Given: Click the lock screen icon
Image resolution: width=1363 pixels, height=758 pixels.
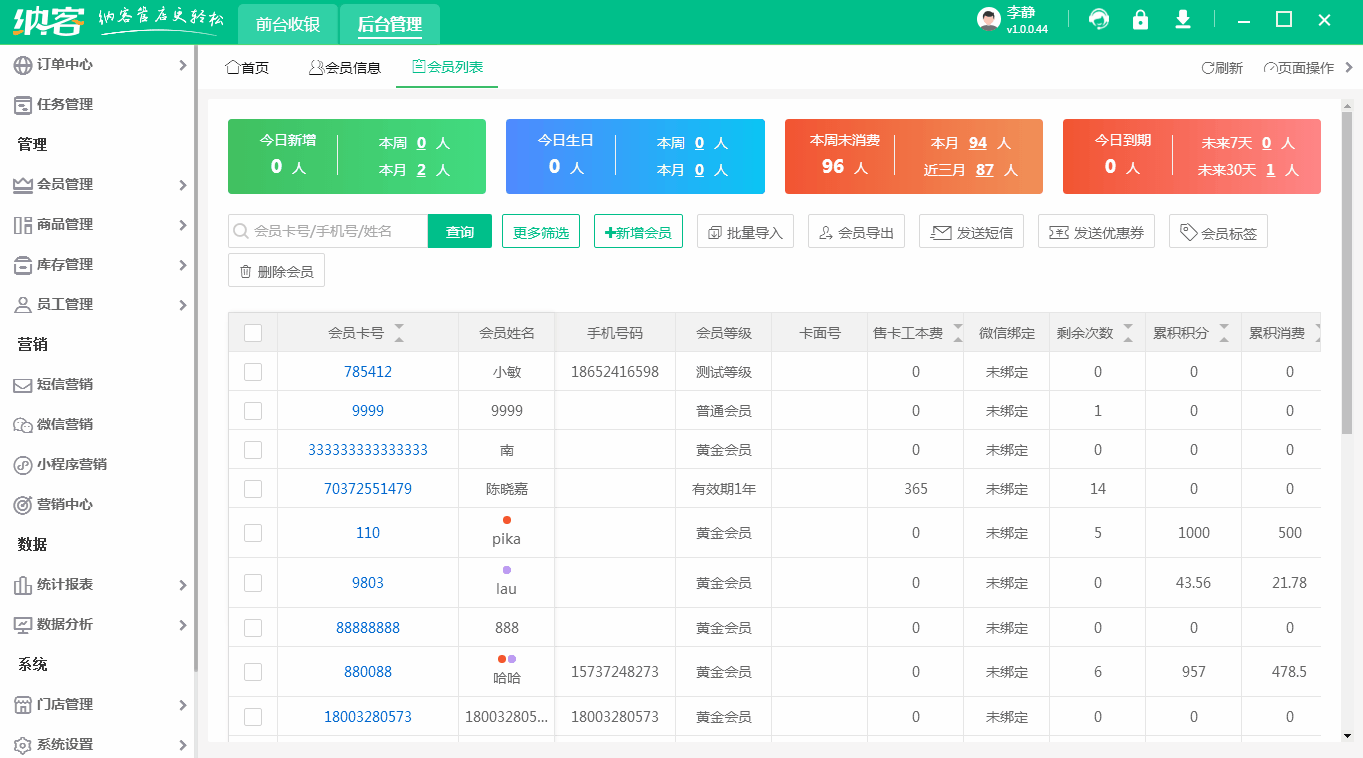Looking at the screenshot, I should point(1140,19).
